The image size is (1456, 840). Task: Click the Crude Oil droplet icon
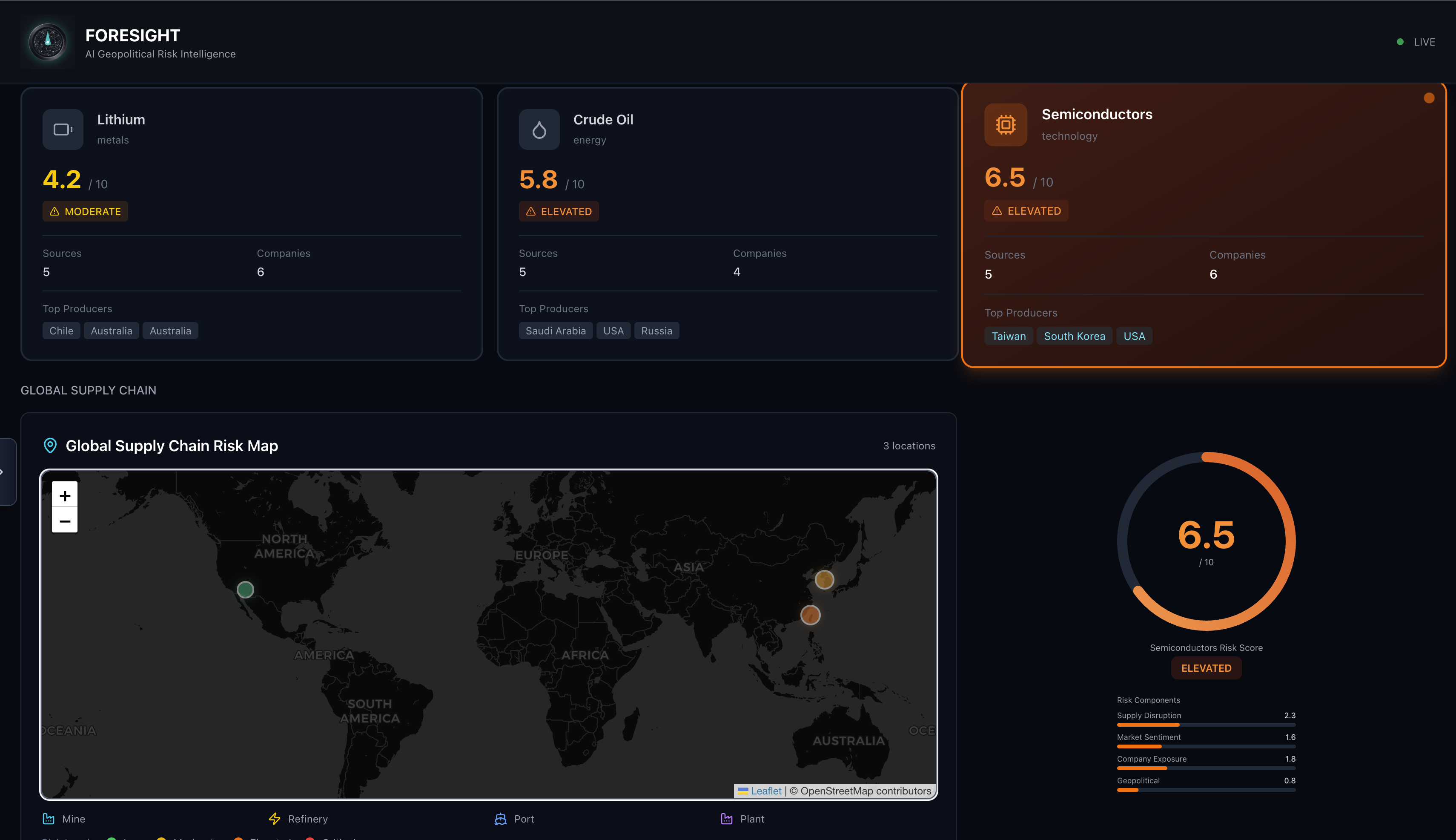[x=539, y=130]
